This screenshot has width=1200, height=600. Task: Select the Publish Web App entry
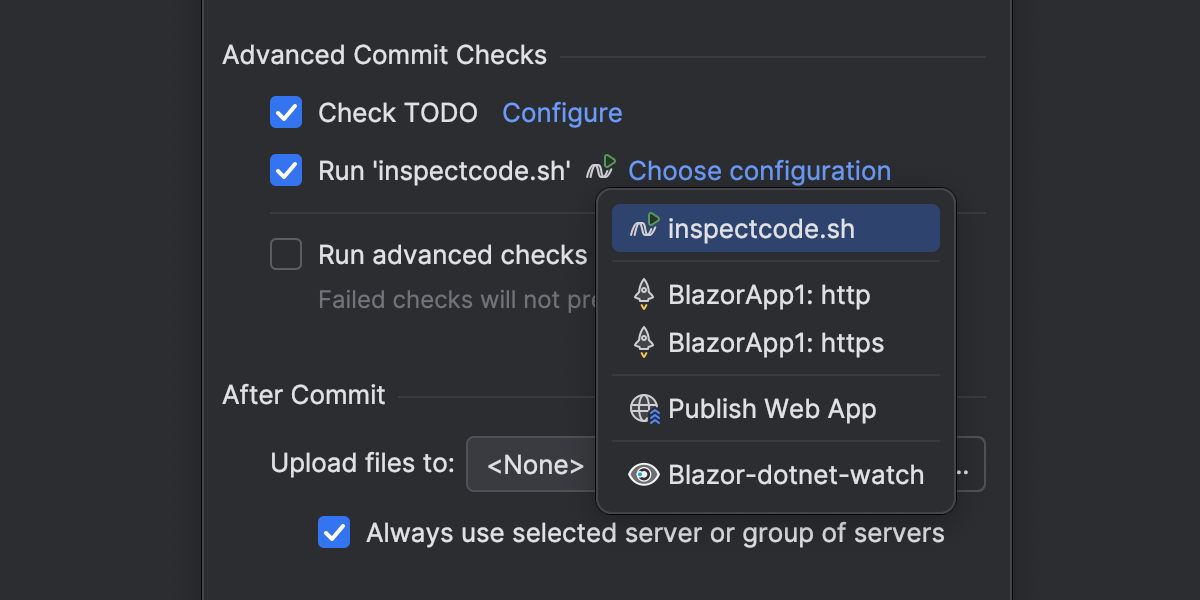point(772,409)
